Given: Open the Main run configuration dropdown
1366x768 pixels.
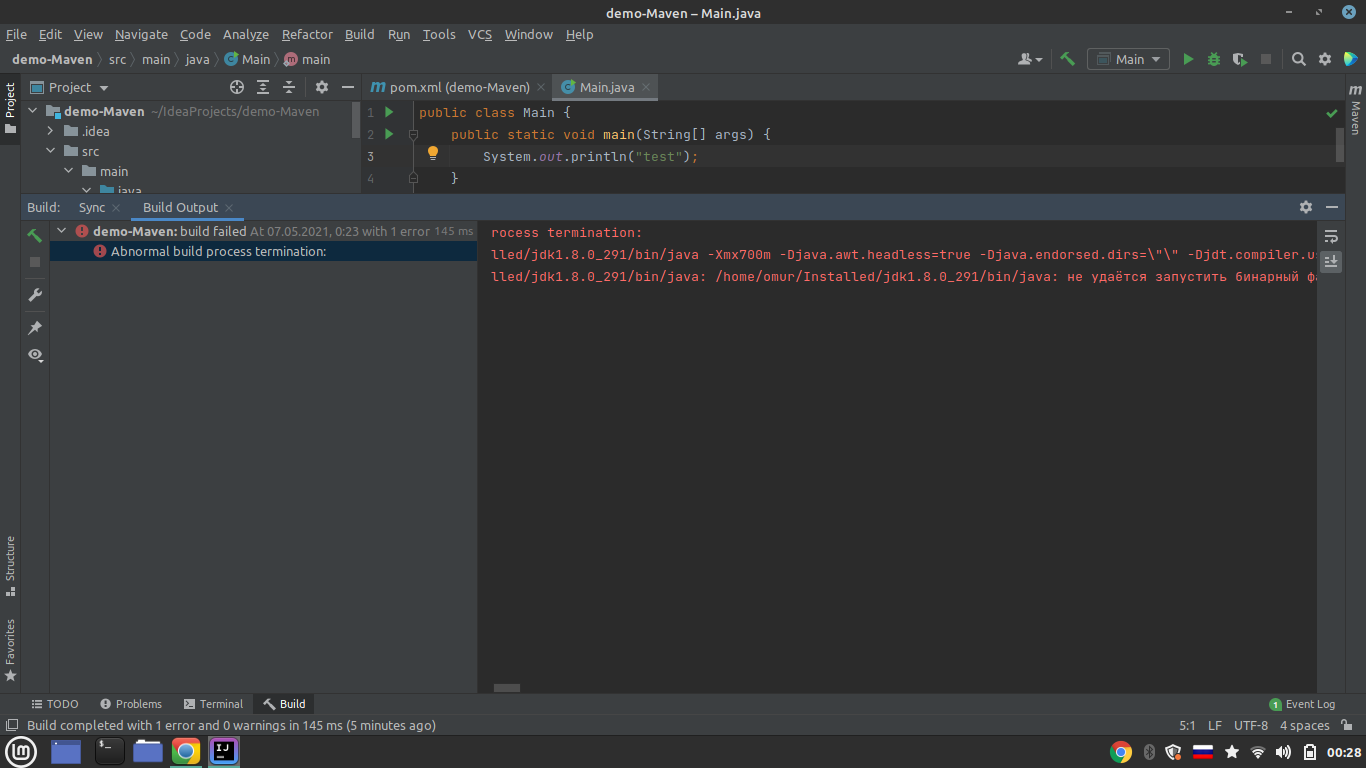Looking at the screenshot, I should point(1129,59).
